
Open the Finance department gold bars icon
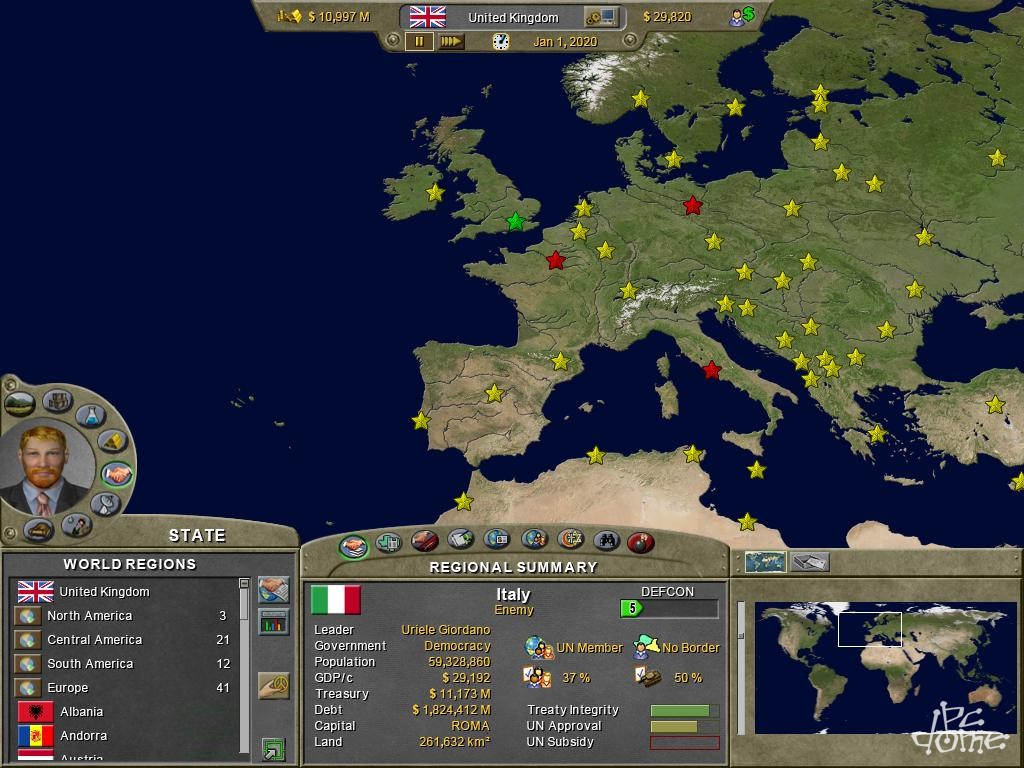pos(113,441)
